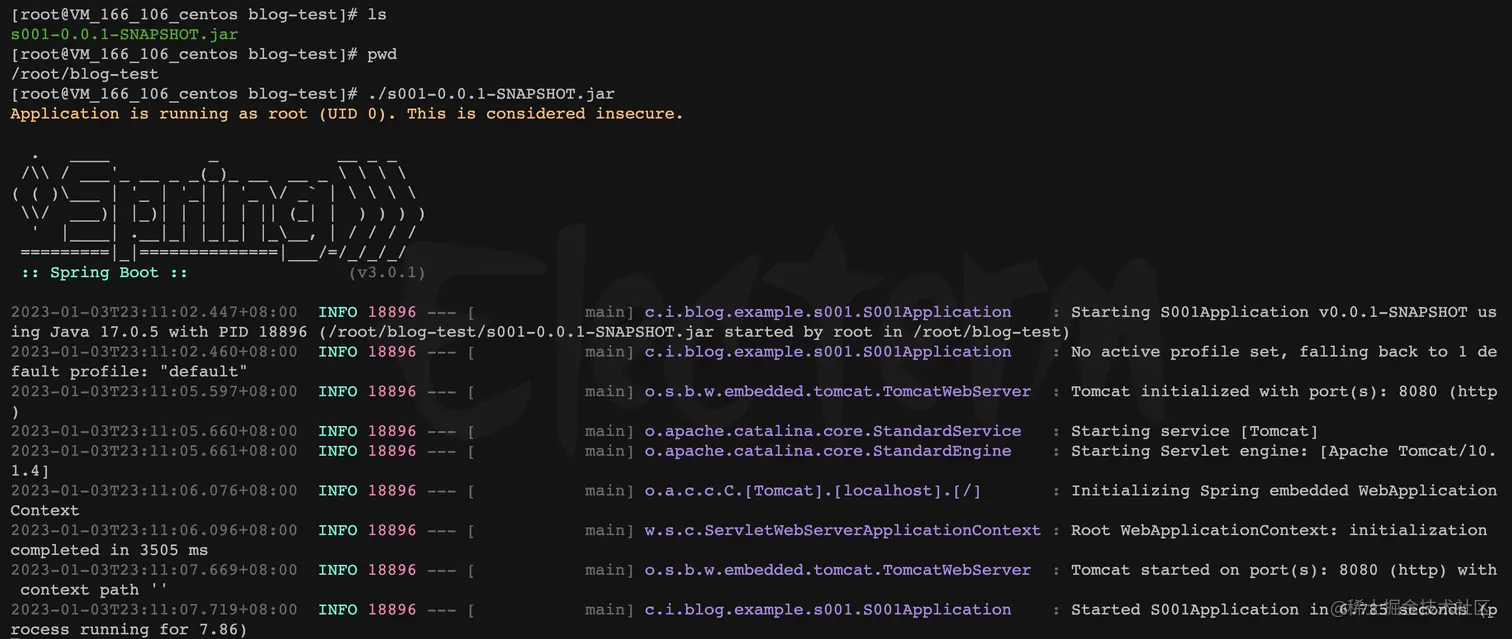Click the (v3.0.1) version text

pos(387,272)
